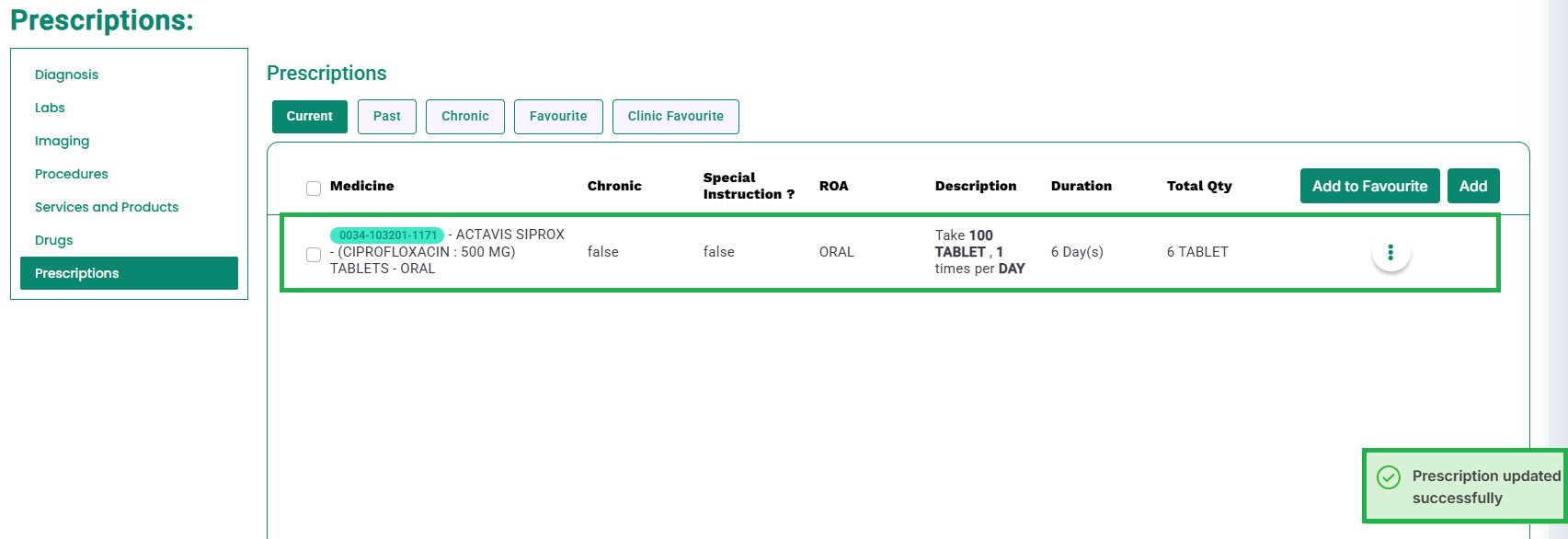1568x539 pixels.
Task: Open the Favourite prescriptions tab
Action: [x=558, y=117]
